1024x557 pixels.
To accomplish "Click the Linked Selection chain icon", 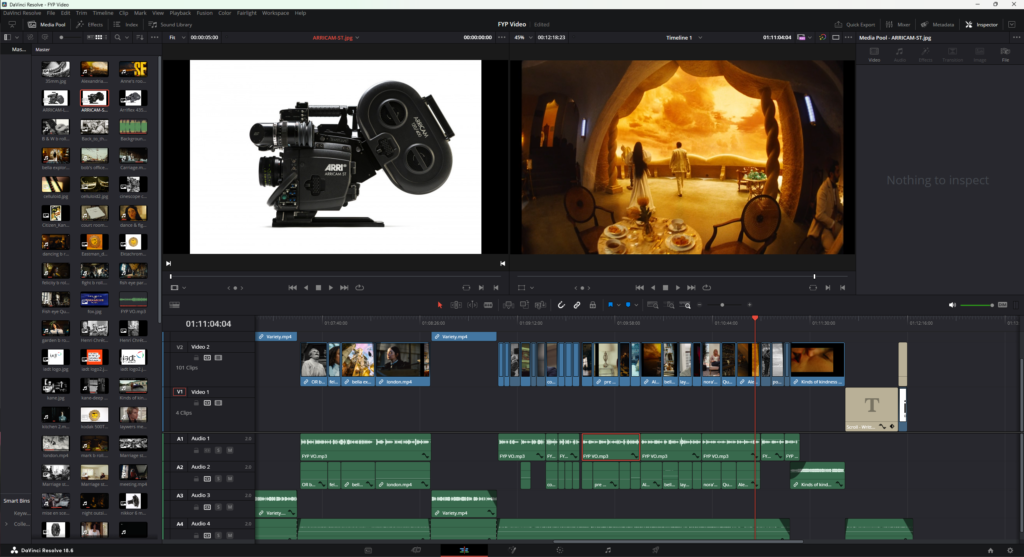I will 577,304.
